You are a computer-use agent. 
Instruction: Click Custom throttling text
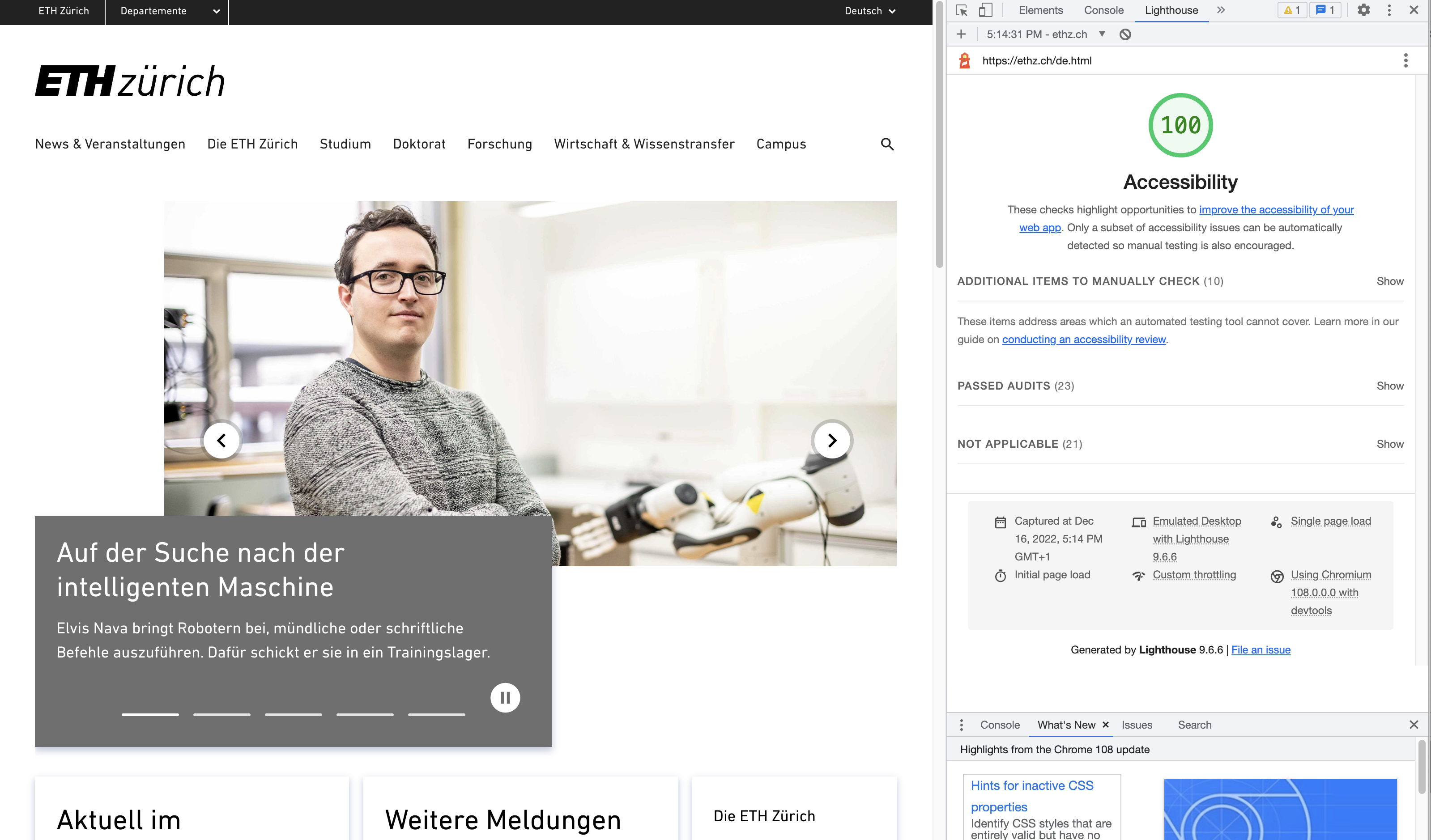point(1194,574)
